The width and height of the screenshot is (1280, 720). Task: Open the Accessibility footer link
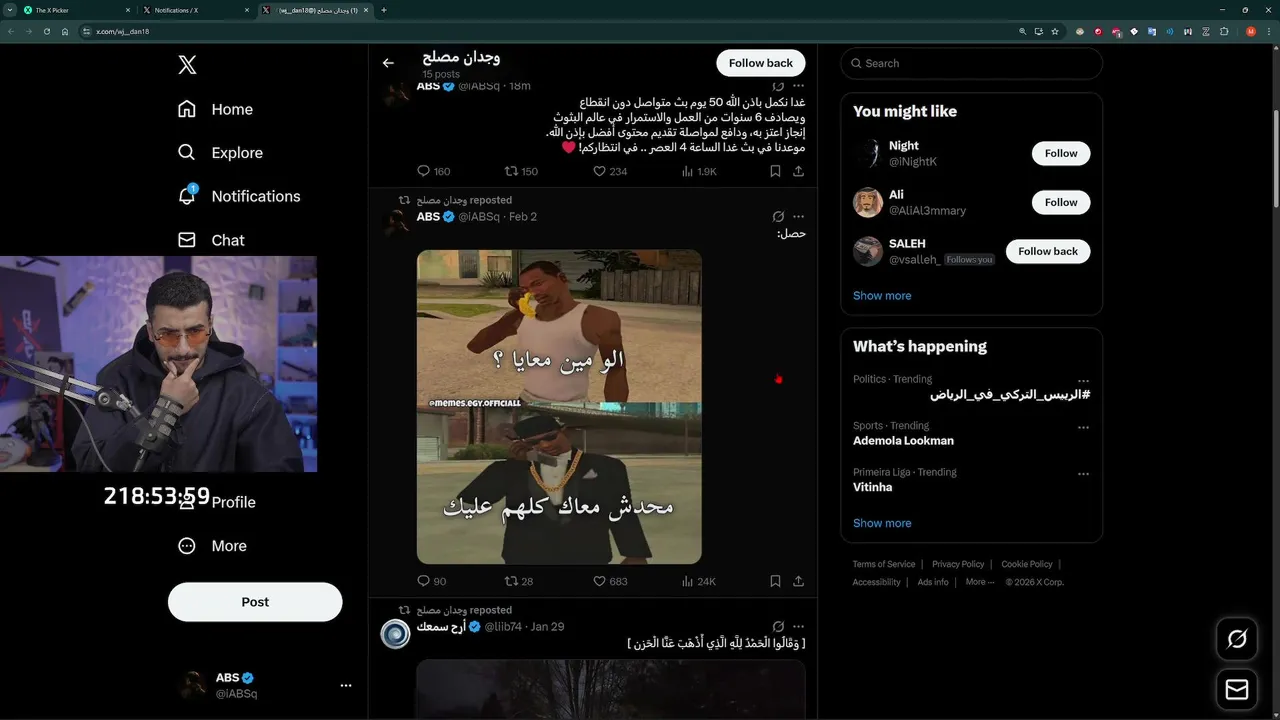pos(877,582)
